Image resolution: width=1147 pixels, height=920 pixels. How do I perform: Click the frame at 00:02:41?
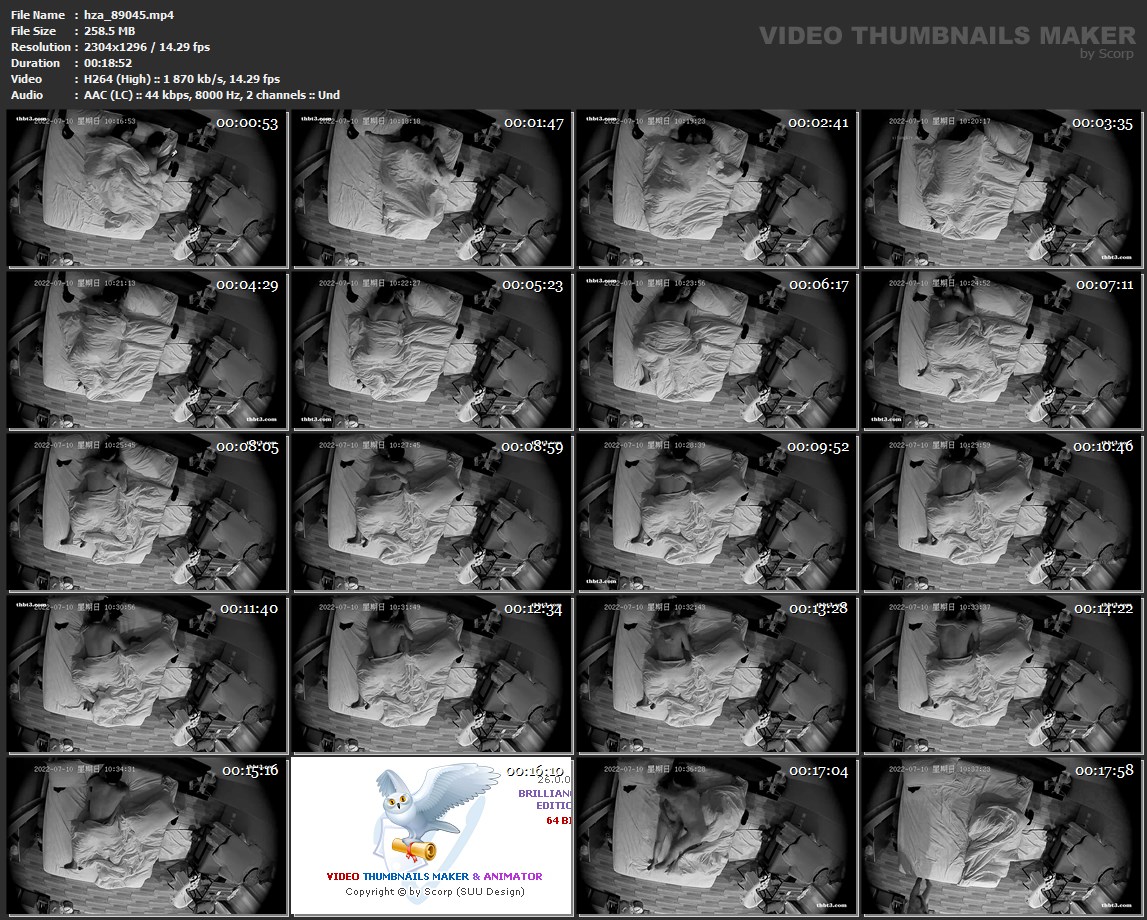[x=717, y=189]
